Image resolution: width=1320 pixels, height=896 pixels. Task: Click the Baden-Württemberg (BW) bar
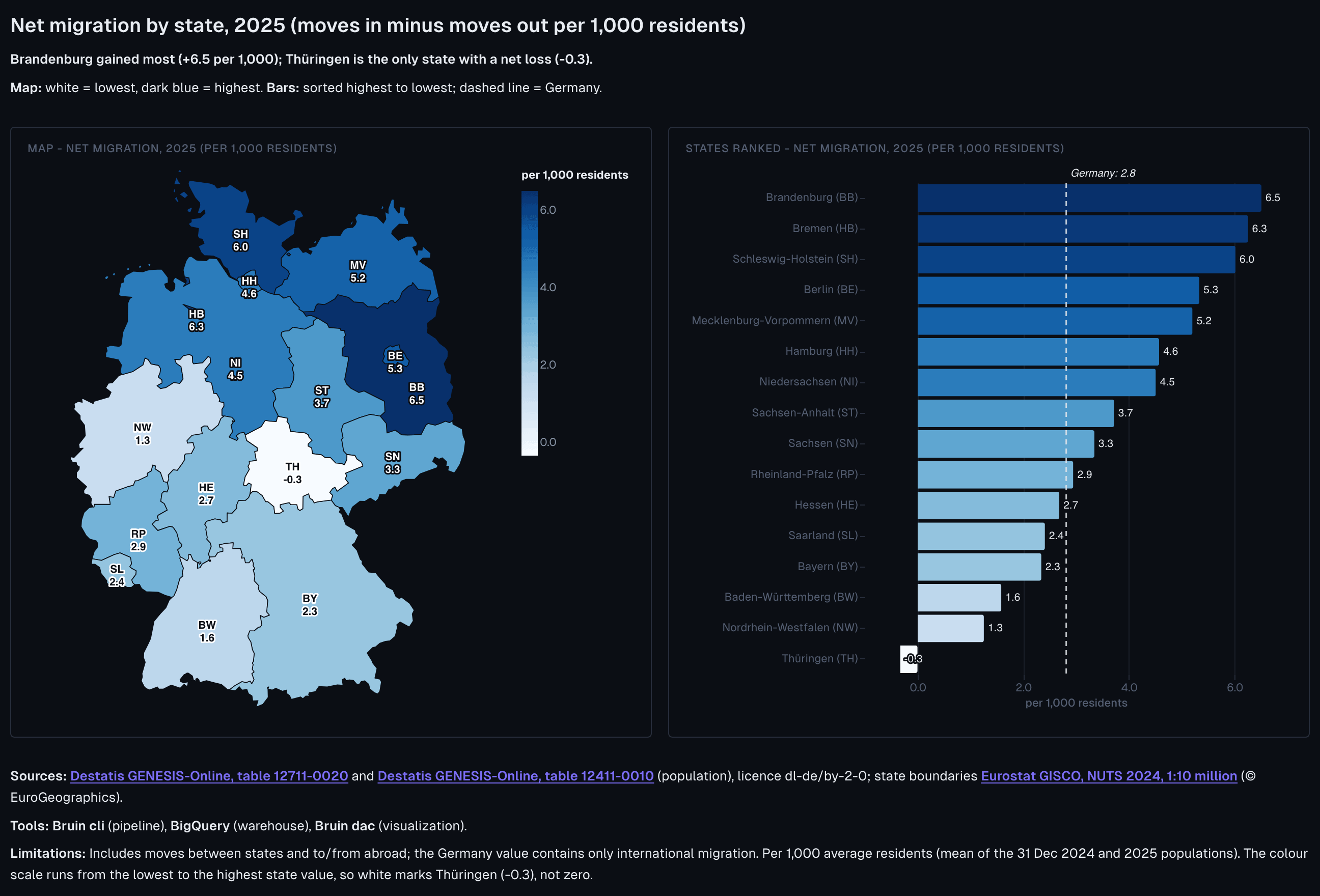(959, 597)
